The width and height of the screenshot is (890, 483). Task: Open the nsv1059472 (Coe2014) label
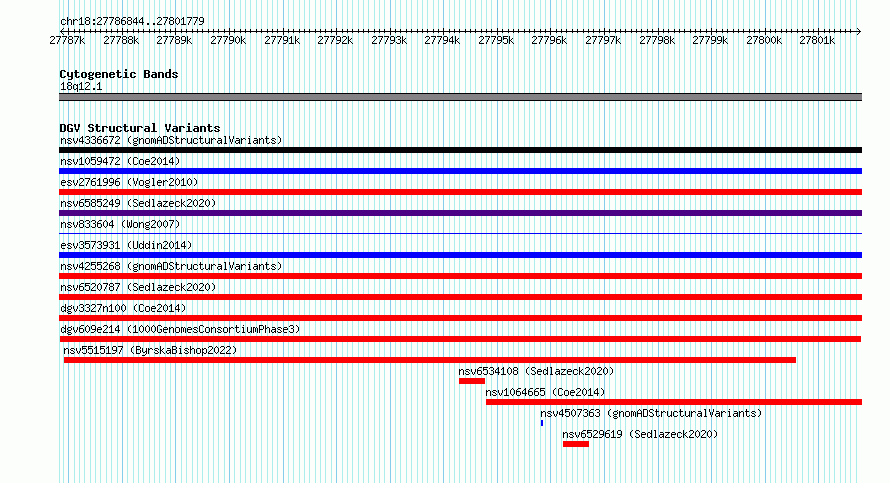[x=120, y=162]
